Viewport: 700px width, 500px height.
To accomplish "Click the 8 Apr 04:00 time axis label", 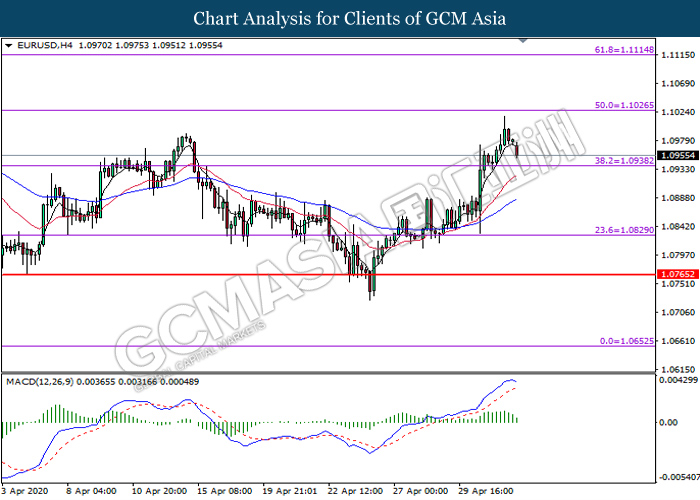I will (x=92, y=491).
